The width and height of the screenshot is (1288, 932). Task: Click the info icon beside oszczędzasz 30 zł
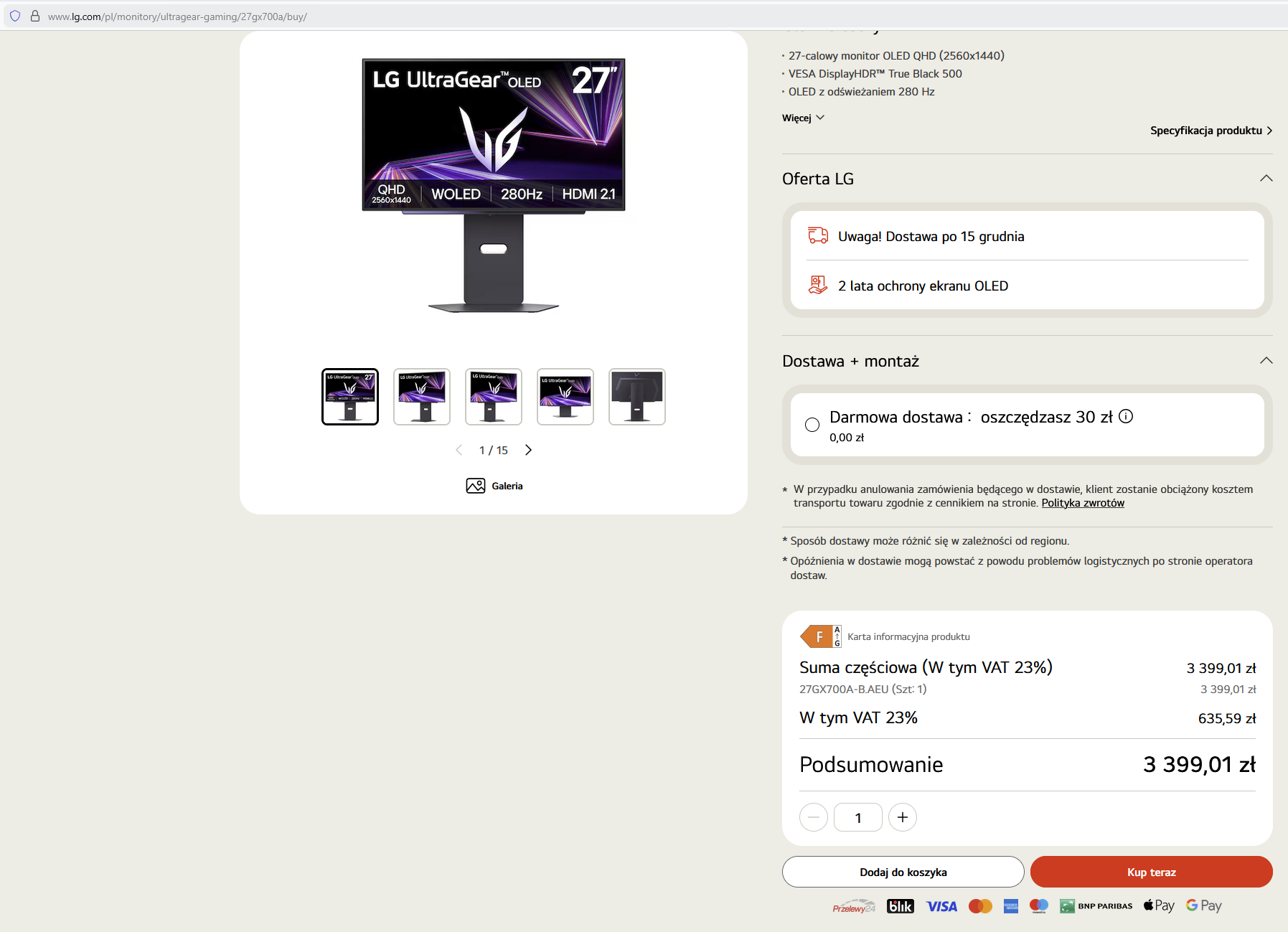(1126, 416)
